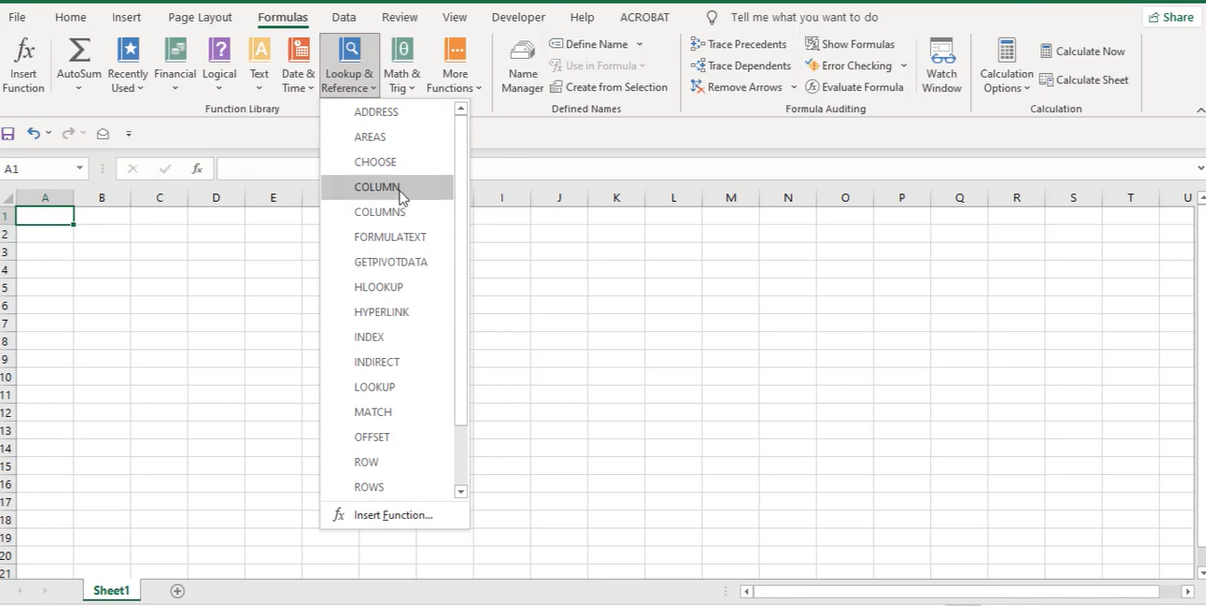Select COLUMN from the function menu
1206x606 pixels.
[x=388, y=187]
